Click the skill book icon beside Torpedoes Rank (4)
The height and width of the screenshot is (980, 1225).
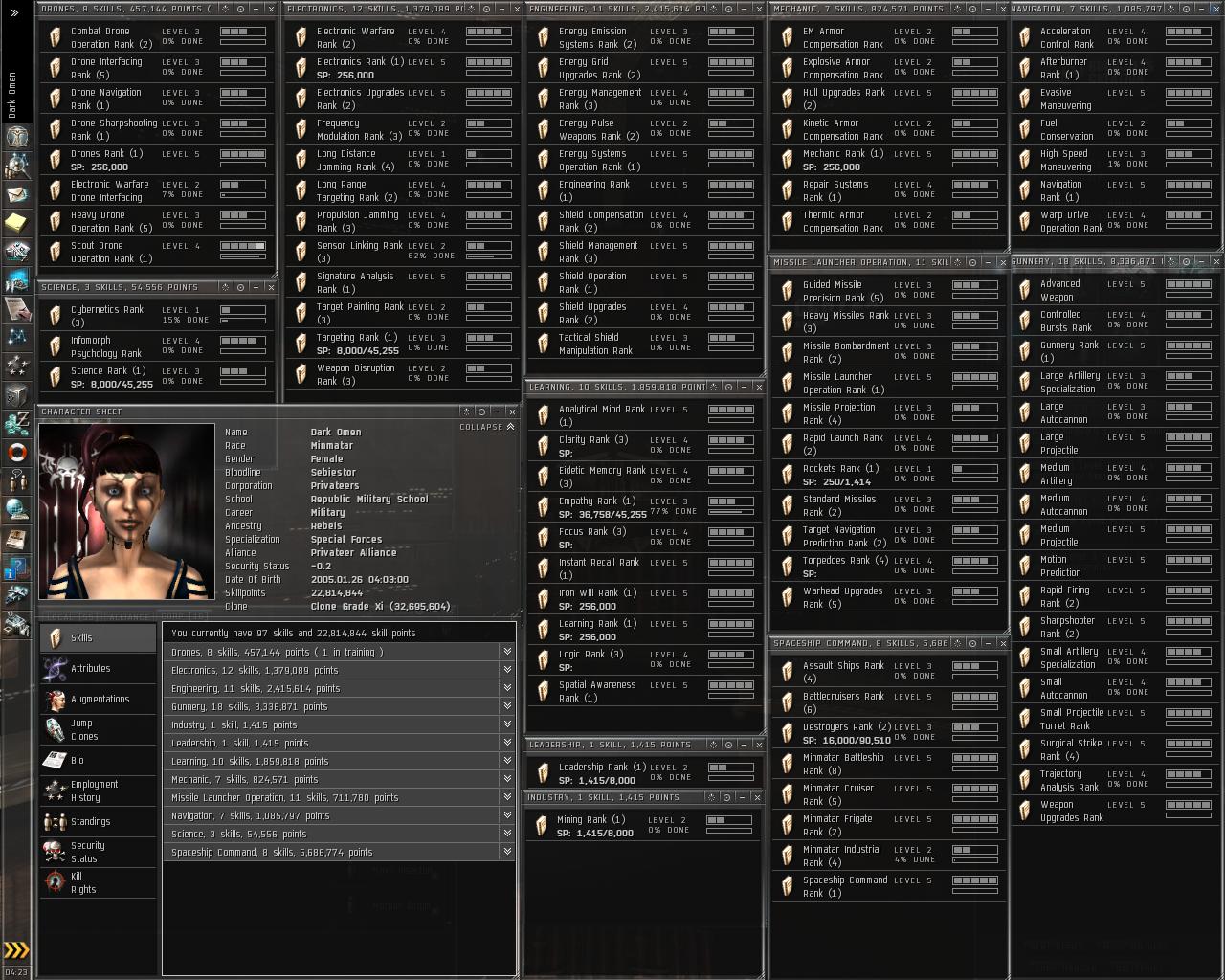click(787, 567)
